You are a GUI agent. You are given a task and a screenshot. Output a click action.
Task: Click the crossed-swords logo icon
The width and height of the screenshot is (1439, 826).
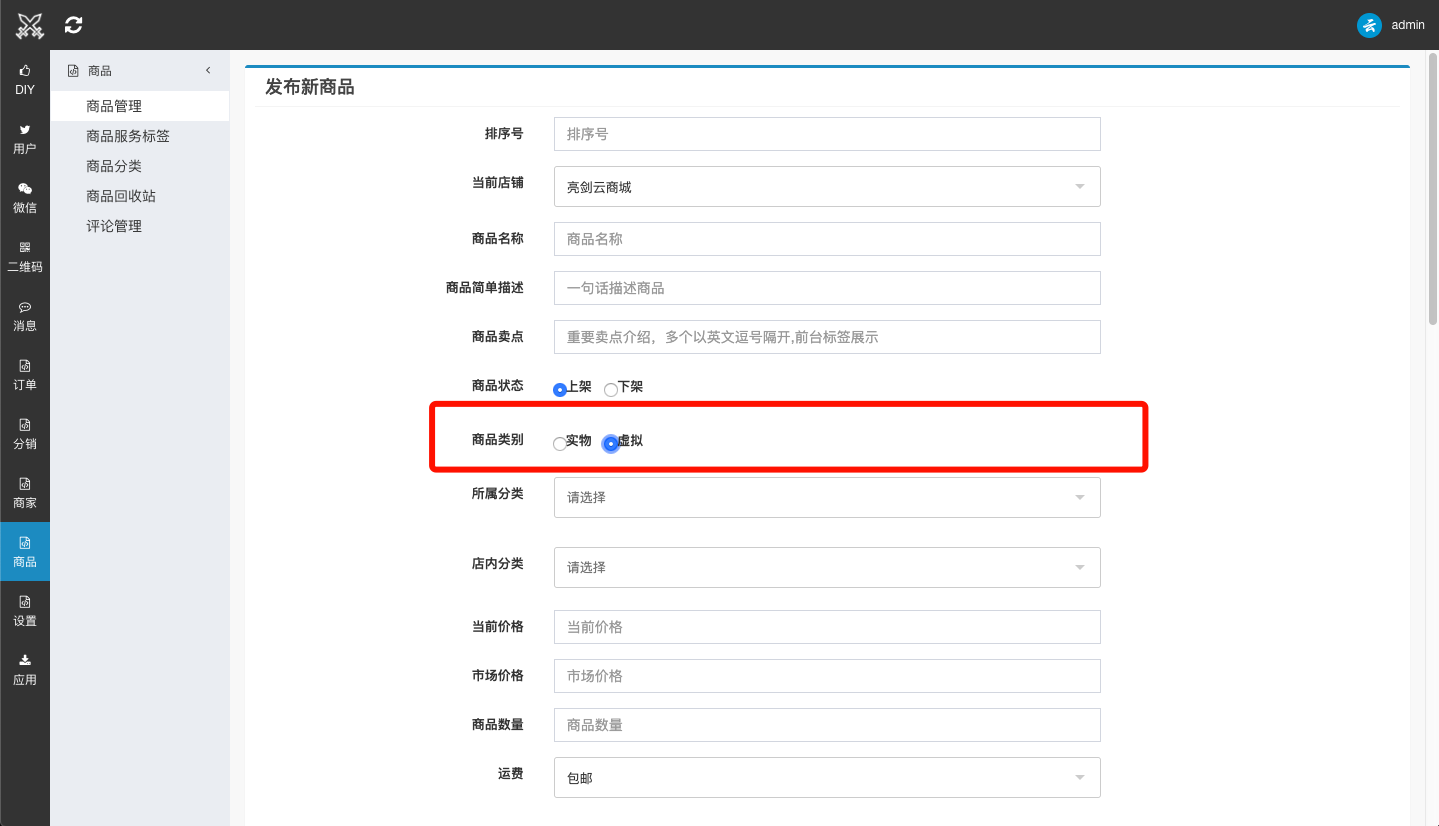31,25
